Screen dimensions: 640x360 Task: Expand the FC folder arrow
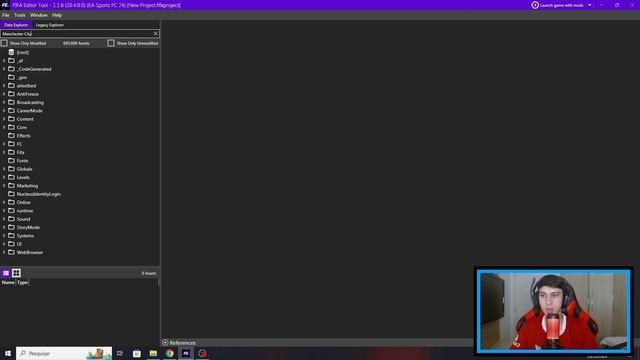coord(4,144)
